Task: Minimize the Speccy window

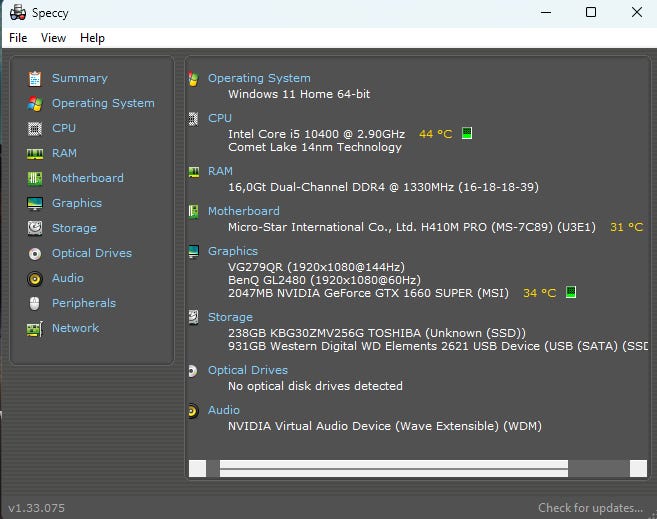Action: [546, 13]
